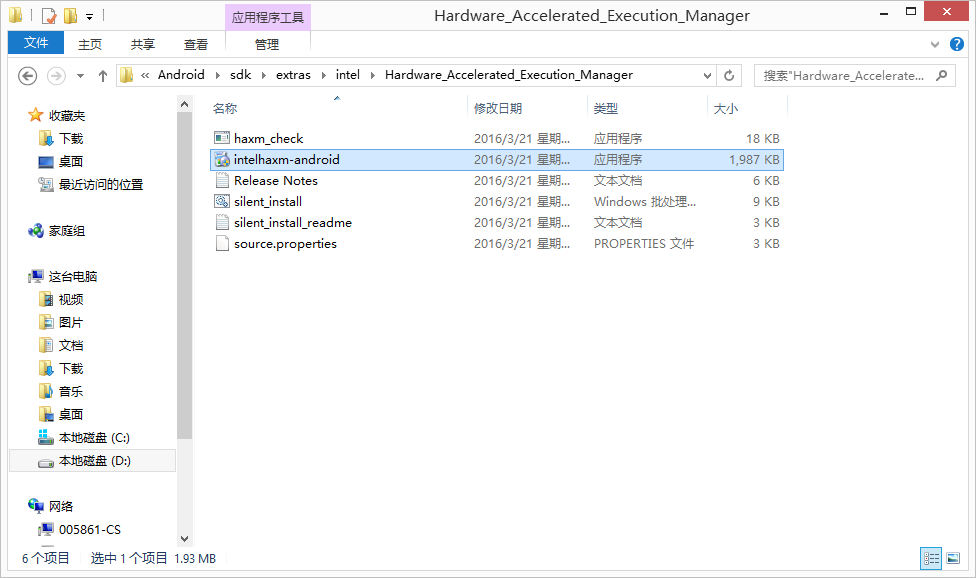Select the 管理 application tools tab
Viewport: 976px width, 578px height.
click(268, 44)
